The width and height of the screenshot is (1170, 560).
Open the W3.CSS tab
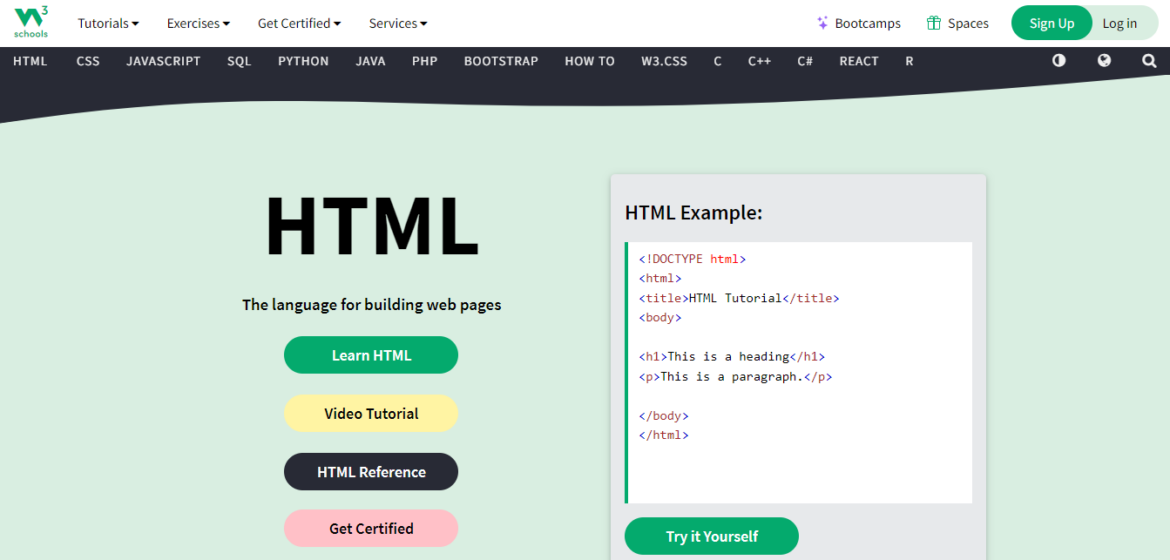[664, 61]
